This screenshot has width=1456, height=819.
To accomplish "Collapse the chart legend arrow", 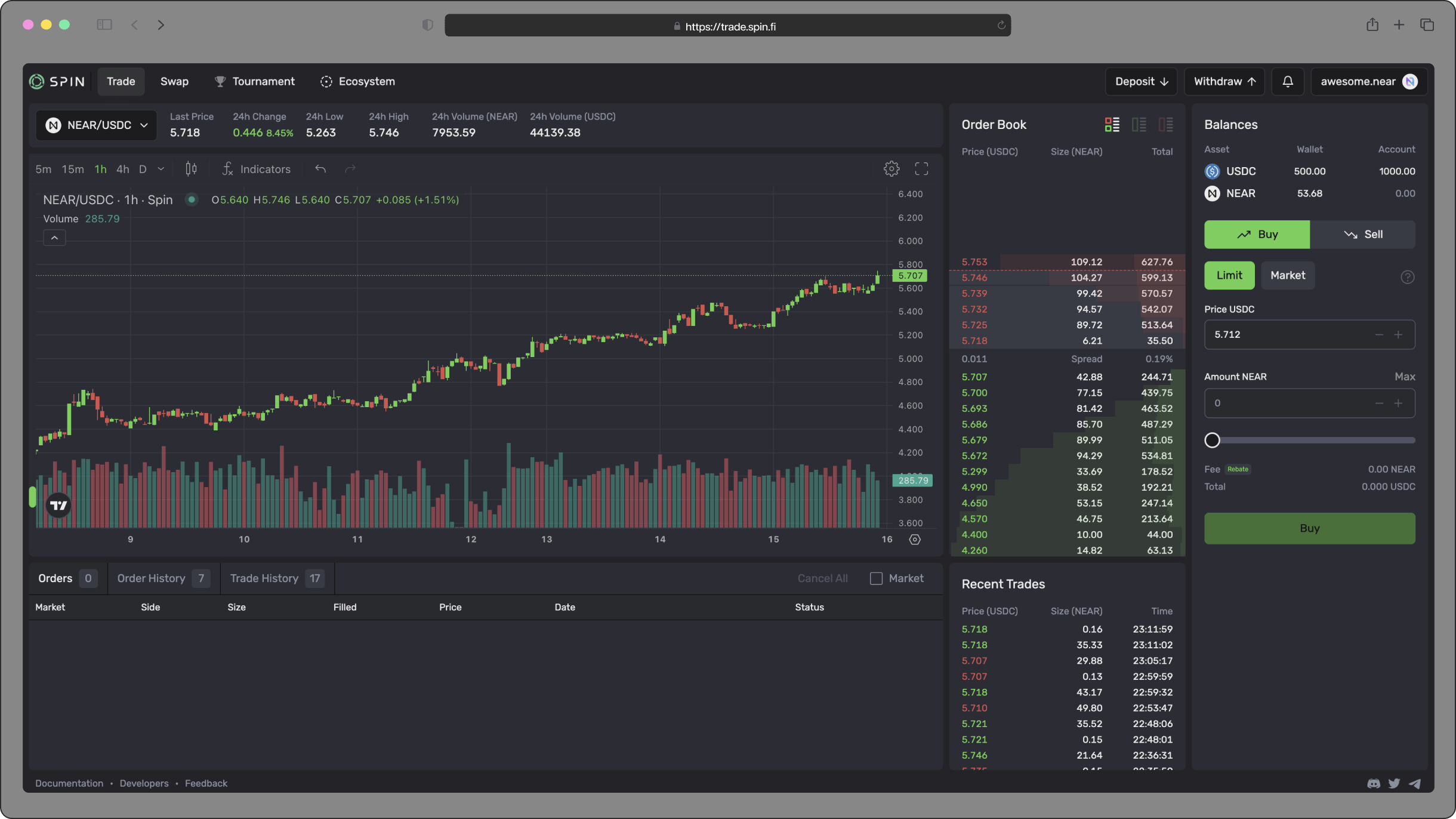I will (x=54, y=238).
